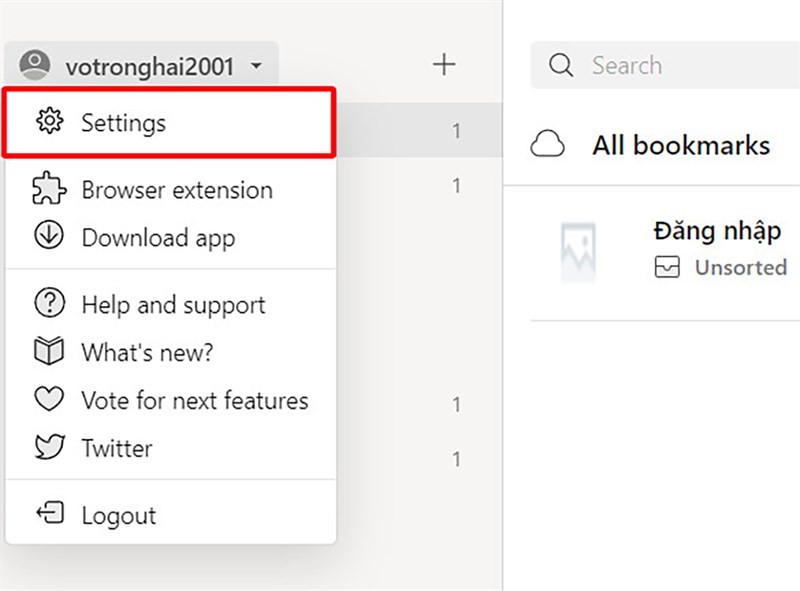Click the Logout exit icon

pyautogui.click(x=49, y=515)
